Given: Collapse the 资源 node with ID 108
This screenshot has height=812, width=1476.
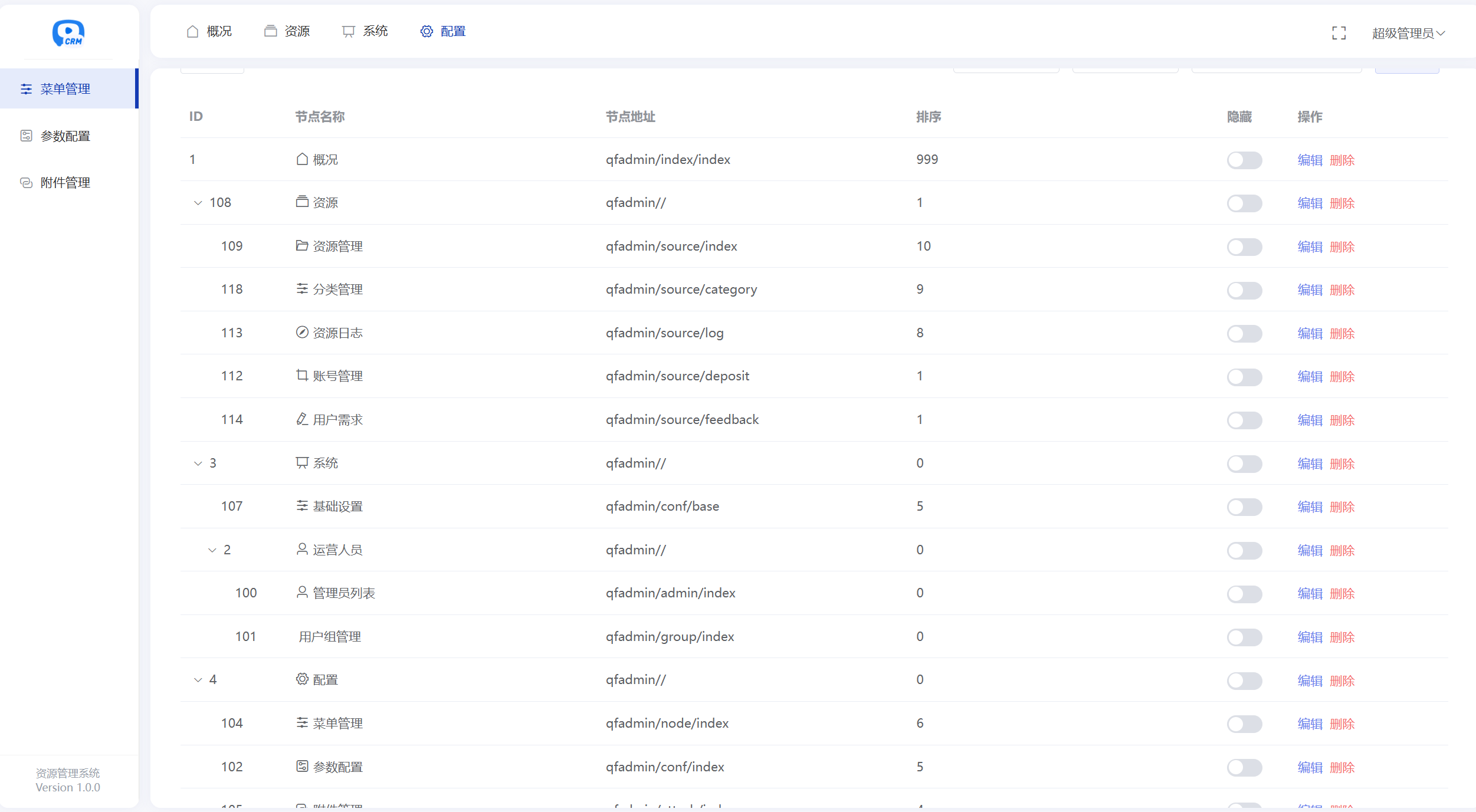Looking at the screenshot, I should point(198,203).
